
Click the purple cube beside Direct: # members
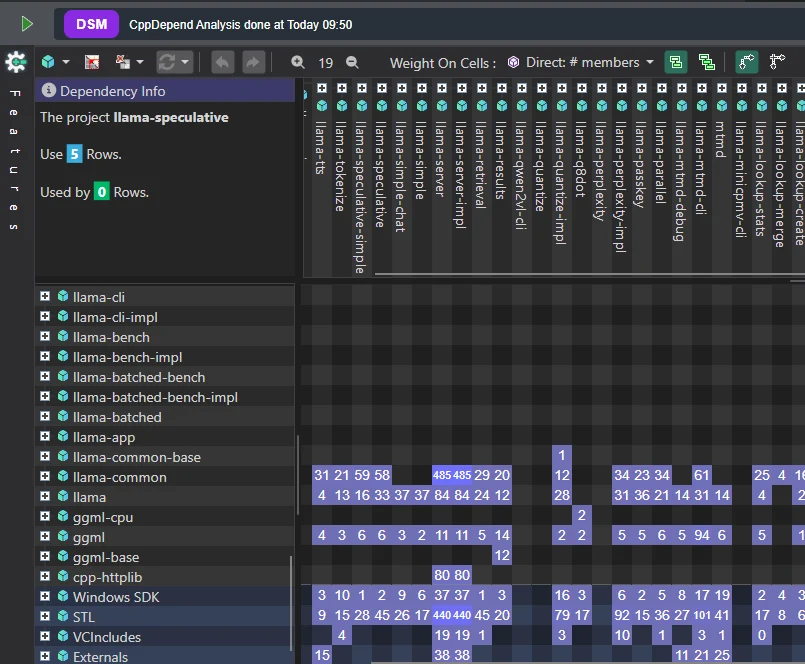tap(513, 62)
